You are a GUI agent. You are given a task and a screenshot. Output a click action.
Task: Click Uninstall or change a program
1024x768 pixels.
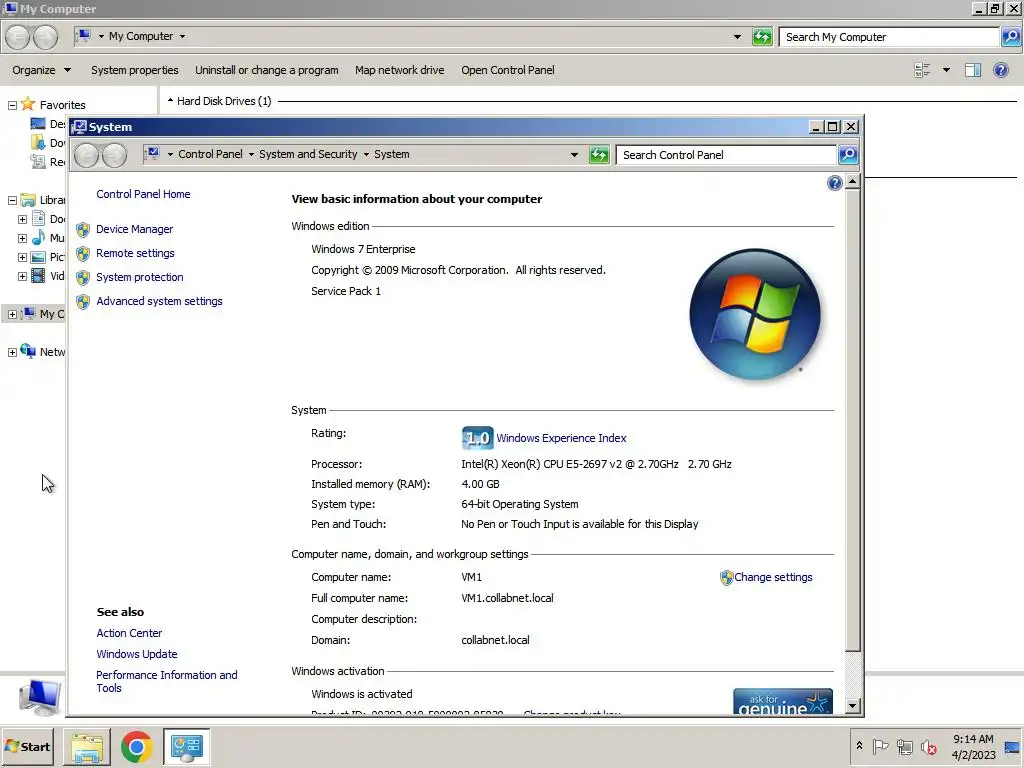pyautogui.click(x=266, y=70)
